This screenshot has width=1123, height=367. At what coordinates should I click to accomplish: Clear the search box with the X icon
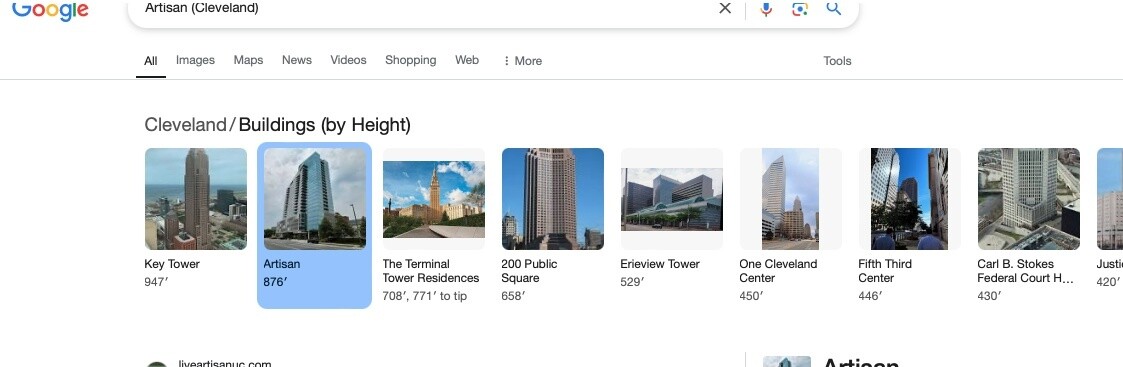(x=725, y=8)
